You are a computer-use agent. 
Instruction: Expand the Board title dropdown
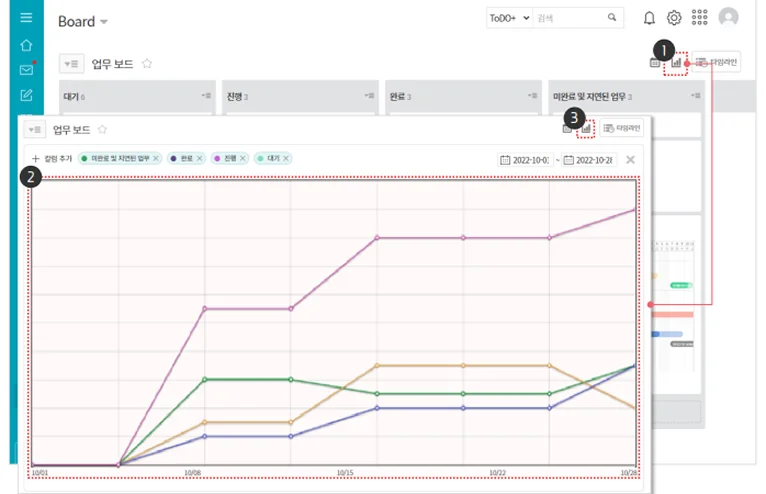(x=104, y=22)
